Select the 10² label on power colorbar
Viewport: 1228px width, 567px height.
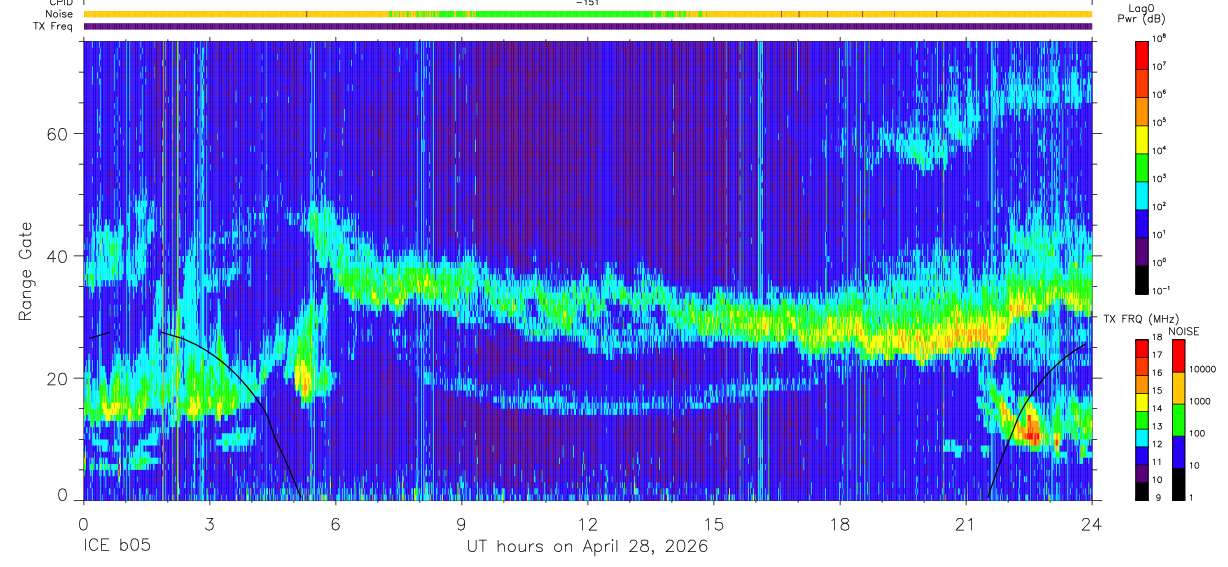pos(1161,206)
